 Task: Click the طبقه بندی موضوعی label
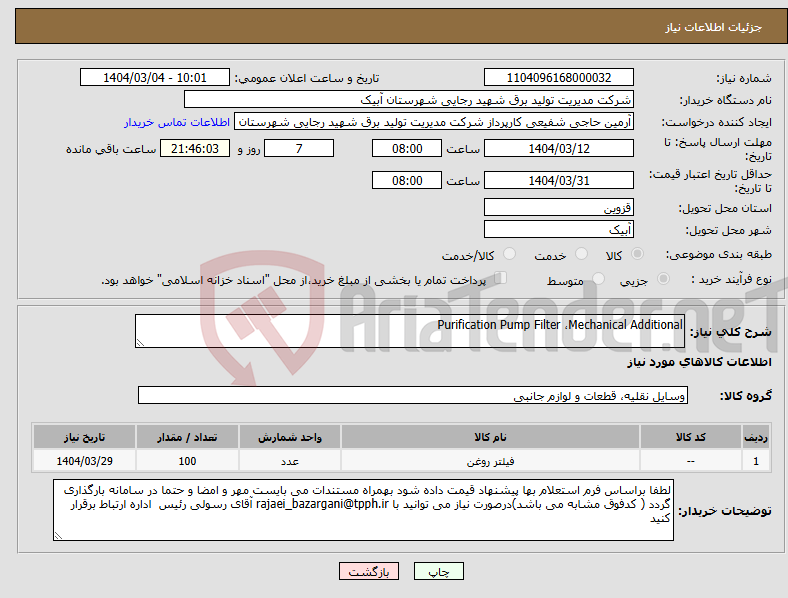coord(719,254)
